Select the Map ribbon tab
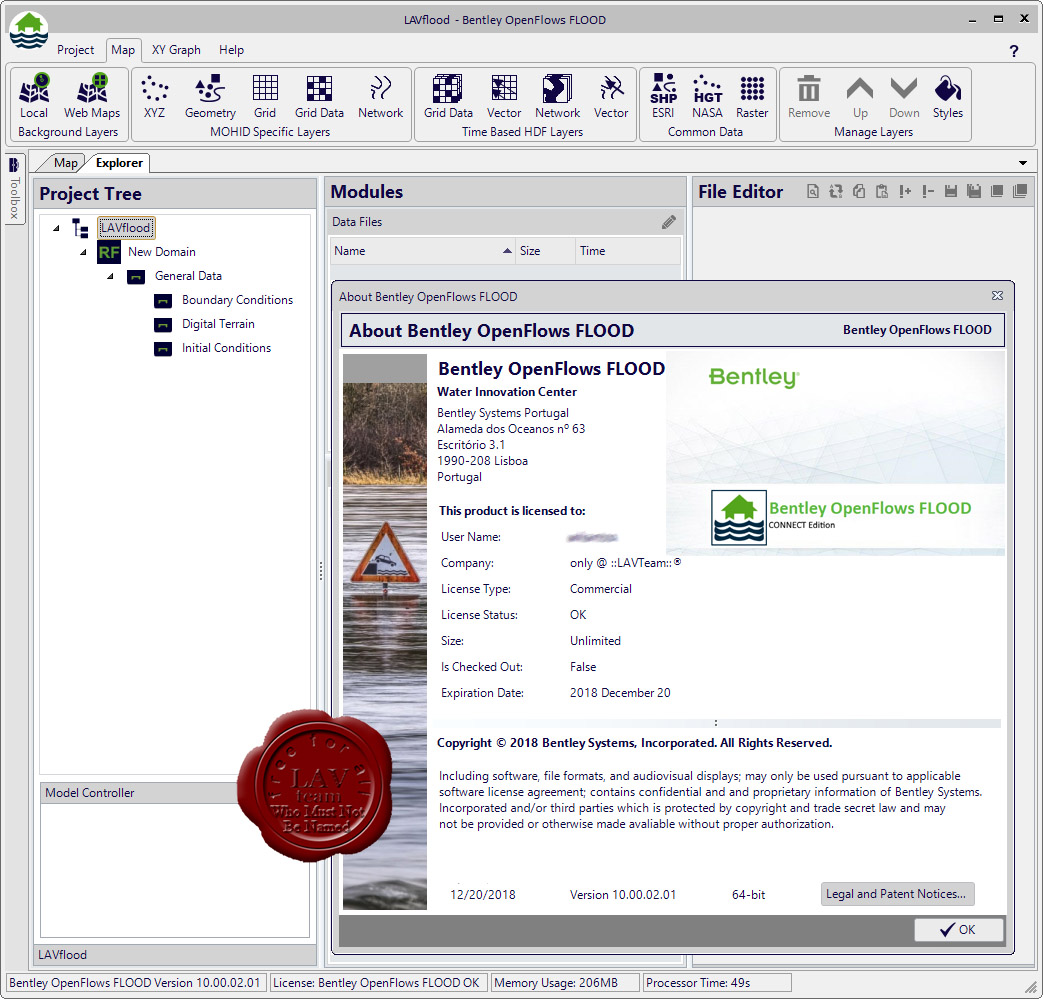 click(x=123, y=50)
